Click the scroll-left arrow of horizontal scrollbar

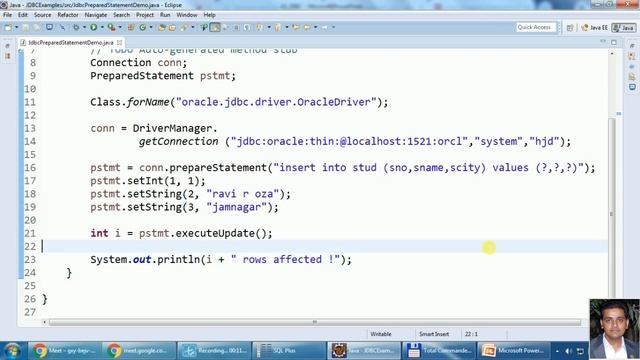[x=44, y=322]
